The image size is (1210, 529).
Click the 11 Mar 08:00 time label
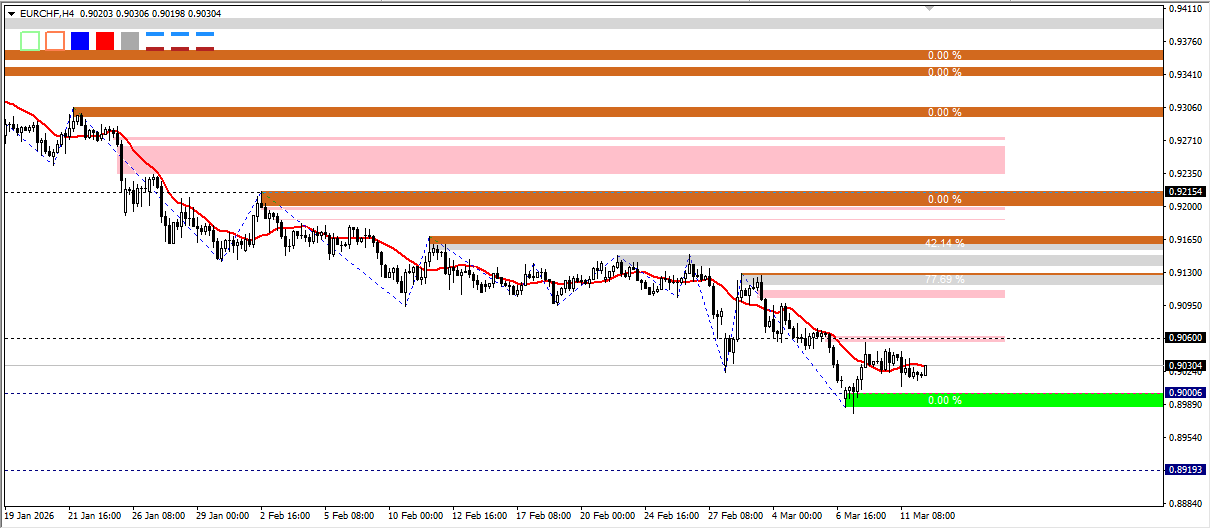pyautogui.click(x=927, y=517)
